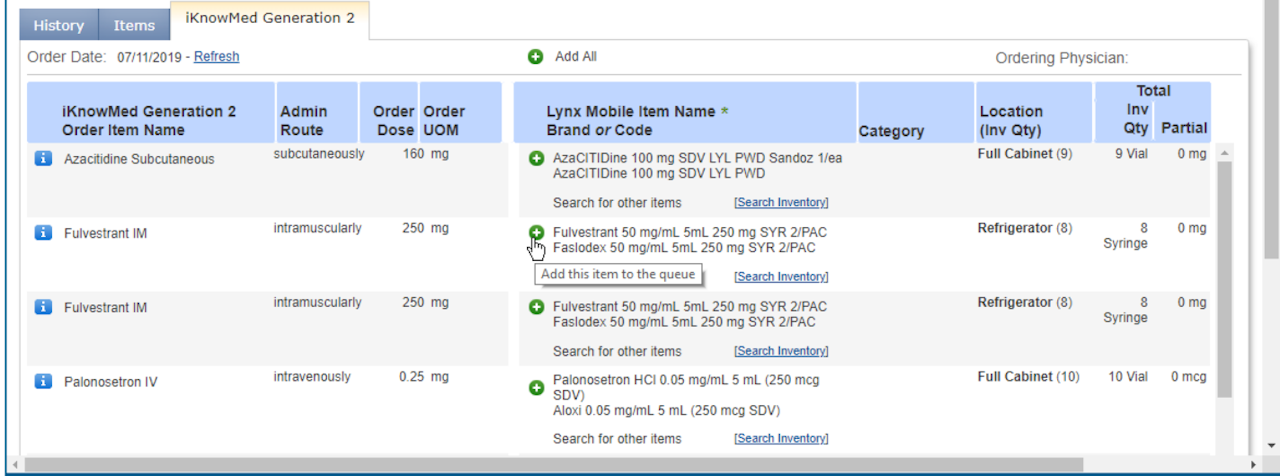Click the info icon beside Azacitidine Subcutaneous
This screenshot has height=476, width=1280.
click(x=43, y=158)
